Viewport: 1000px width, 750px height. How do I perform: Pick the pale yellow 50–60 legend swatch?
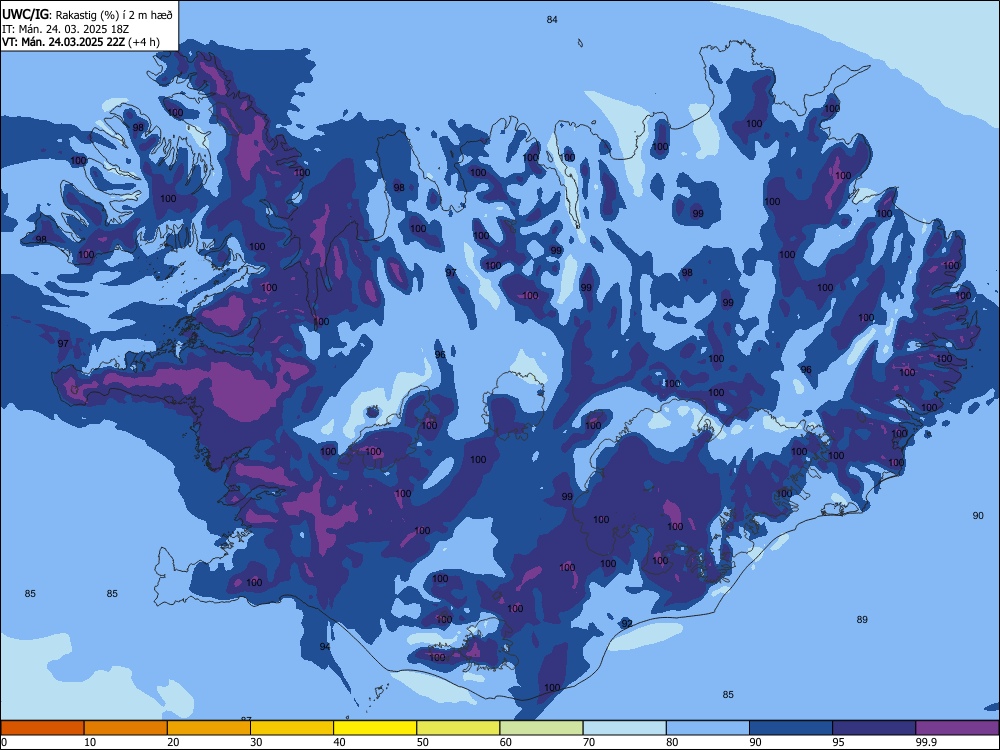coord(458,728)
